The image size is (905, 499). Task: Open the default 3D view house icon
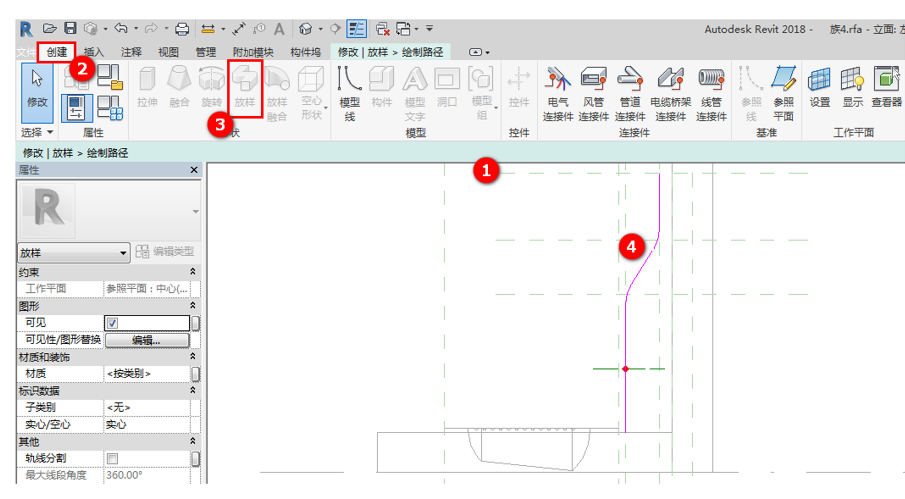[306, 28]
